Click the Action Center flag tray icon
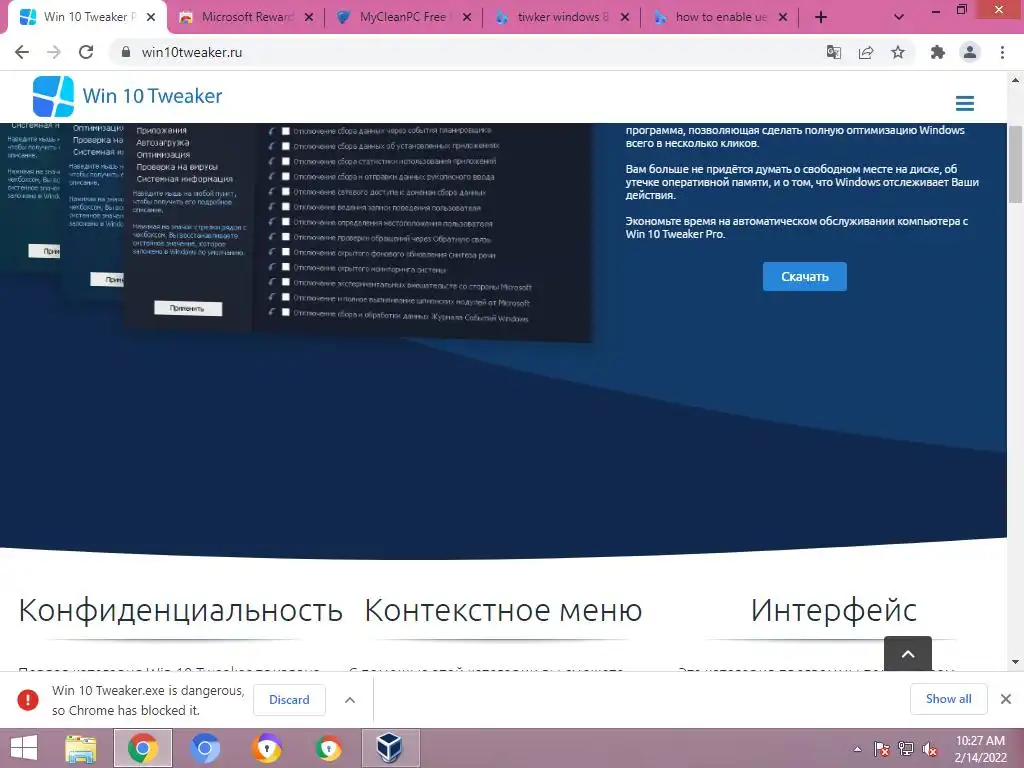The image size is (1024, 768). (x=881, y=749)
